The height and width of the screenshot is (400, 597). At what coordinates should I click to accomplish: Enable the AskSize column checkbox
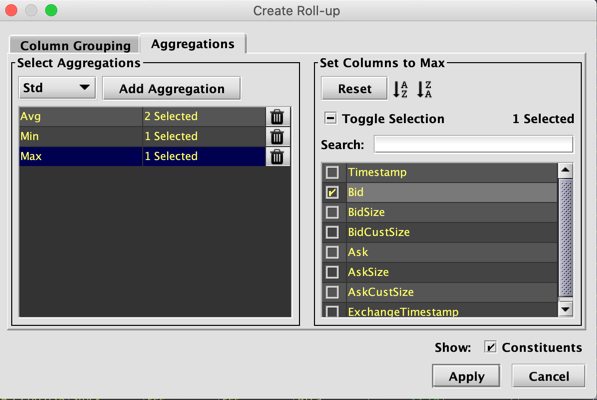point(332,272)
